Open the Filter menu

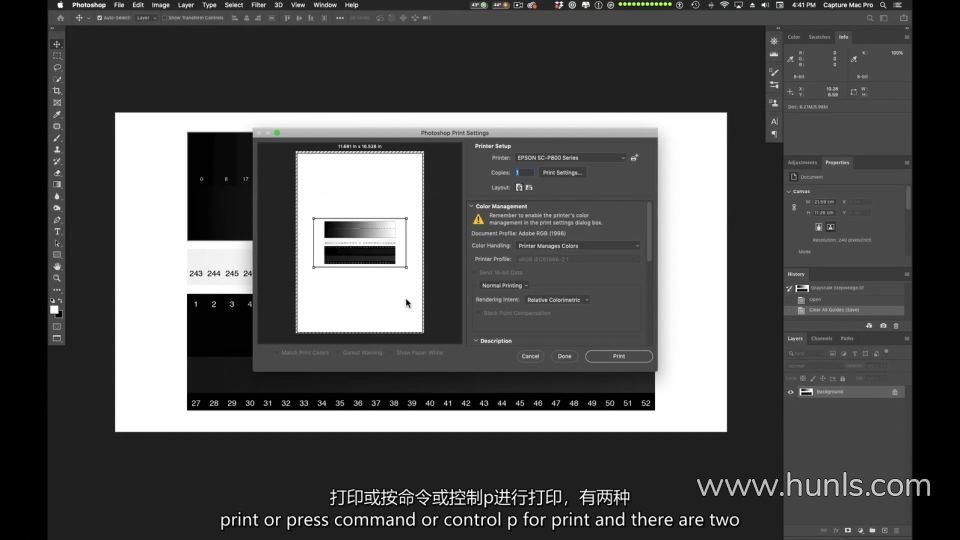pyautogui.click(x=258, y=5)
